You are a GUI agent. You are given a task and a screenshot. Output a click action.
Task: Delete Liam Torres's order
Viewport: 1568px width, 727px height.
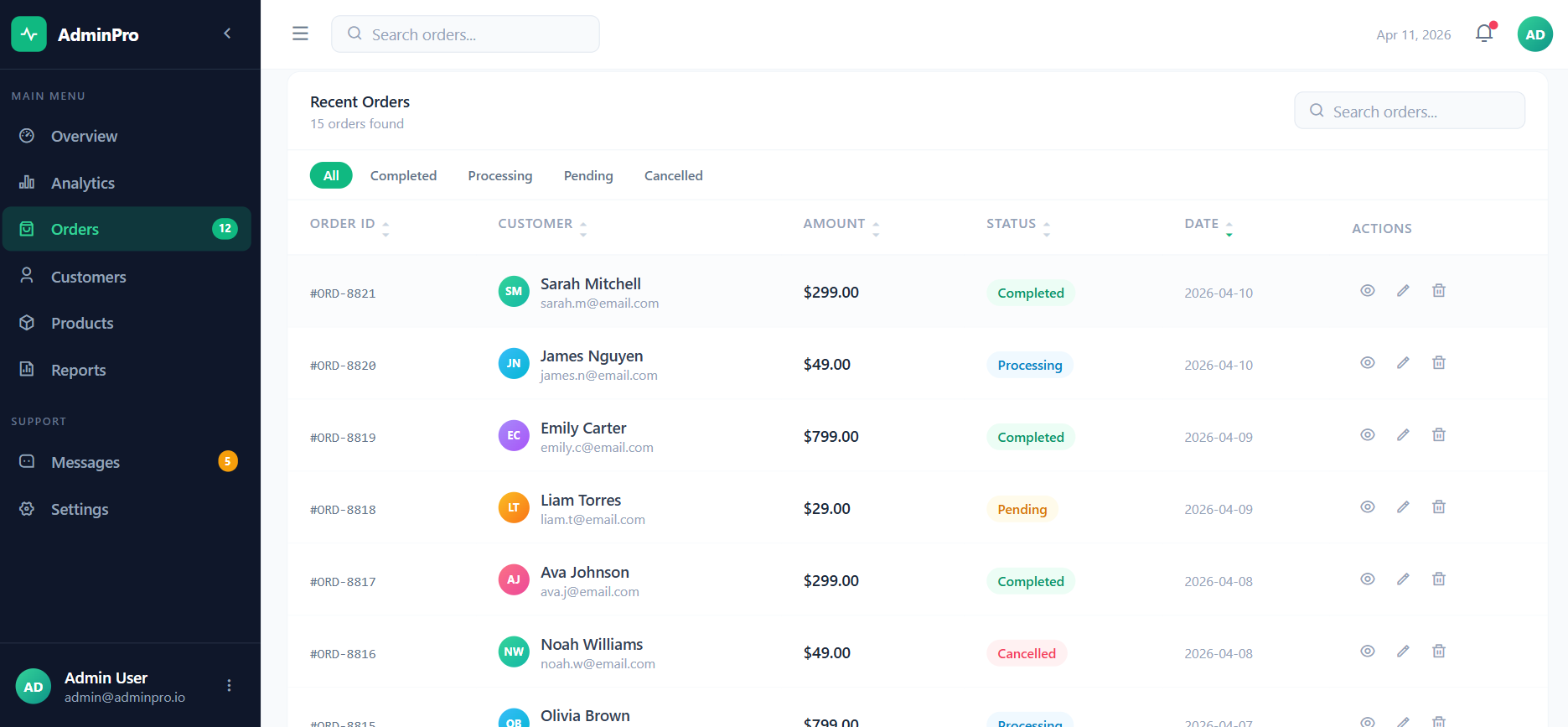(x=1439, y=507)
